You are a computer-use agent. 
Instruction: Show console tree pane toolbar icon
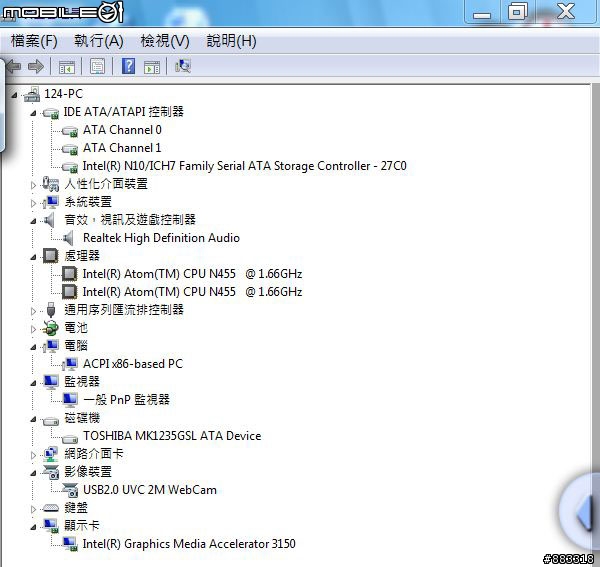[67, 67]
